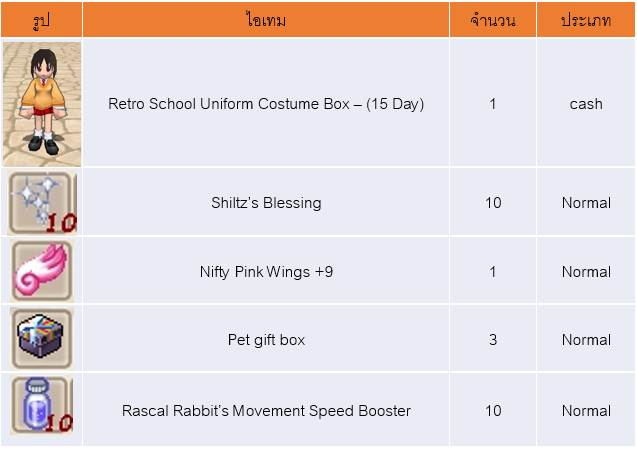The height and width of the screenshot is (450, 637).
Task: Click Rascal Rabbit's Movement Speed Booster text
Action: (x=266, y=411)
